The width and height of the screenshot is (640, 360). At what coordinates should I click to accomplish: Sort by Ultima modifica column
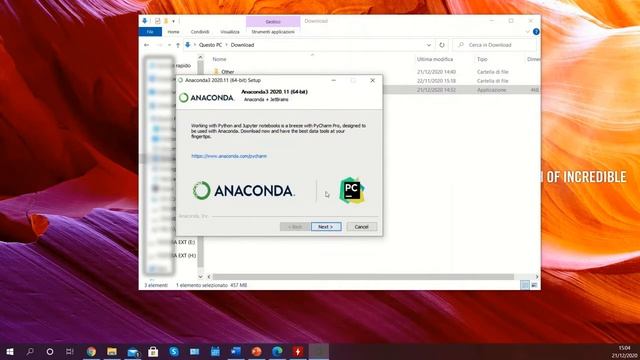tap(435, 59)
